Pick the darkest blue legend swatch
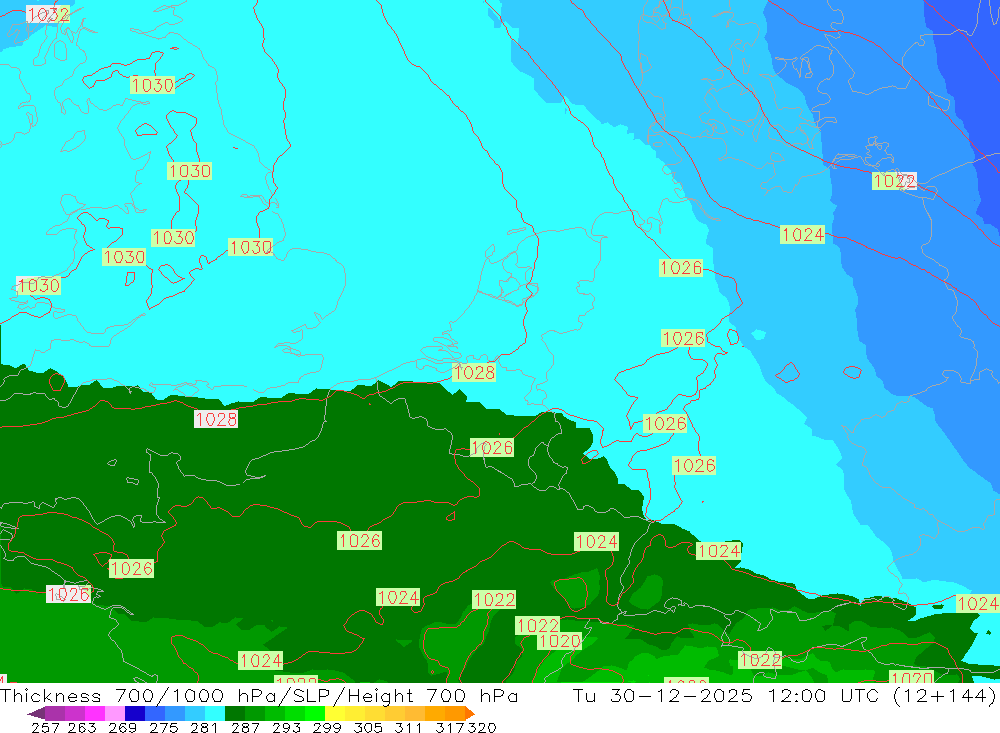Image resolution: width=1000 pixels, height=733 pixels. [135, 713]
